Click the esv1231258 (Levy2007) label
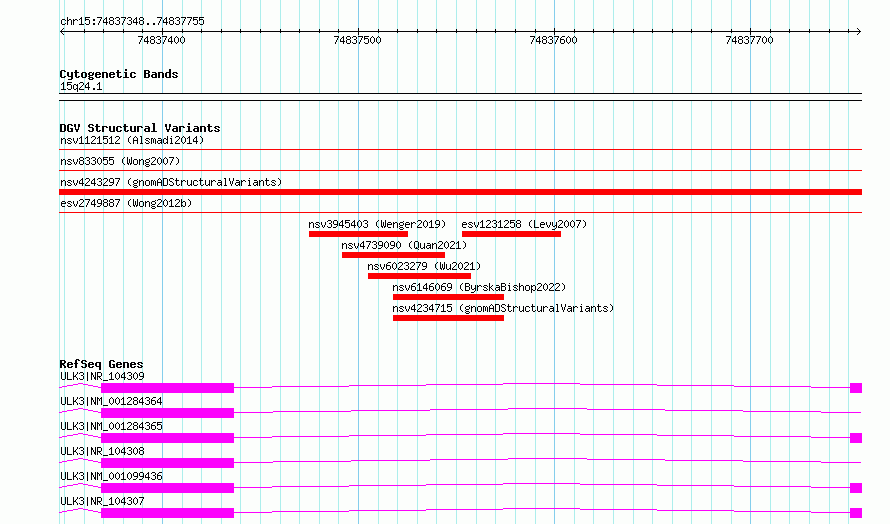The height and width of the screenshot is (524, 890). (524, 224)
